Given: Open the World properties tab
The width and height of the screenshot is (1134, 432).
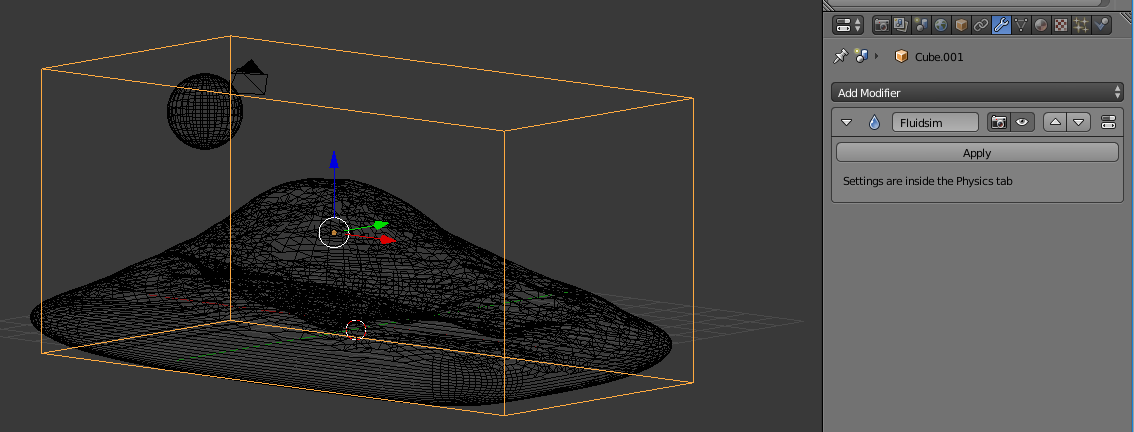Looking at the screenshot, I should point(941,24).
